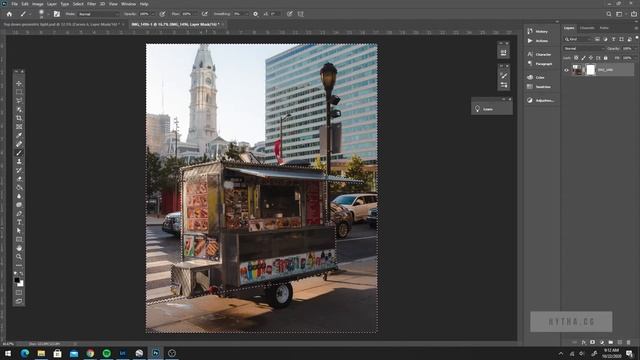Viewport: 640px width, 360px height.
Task: Open the brush blend Mode dropdown
Action: (x=98, y=14)
